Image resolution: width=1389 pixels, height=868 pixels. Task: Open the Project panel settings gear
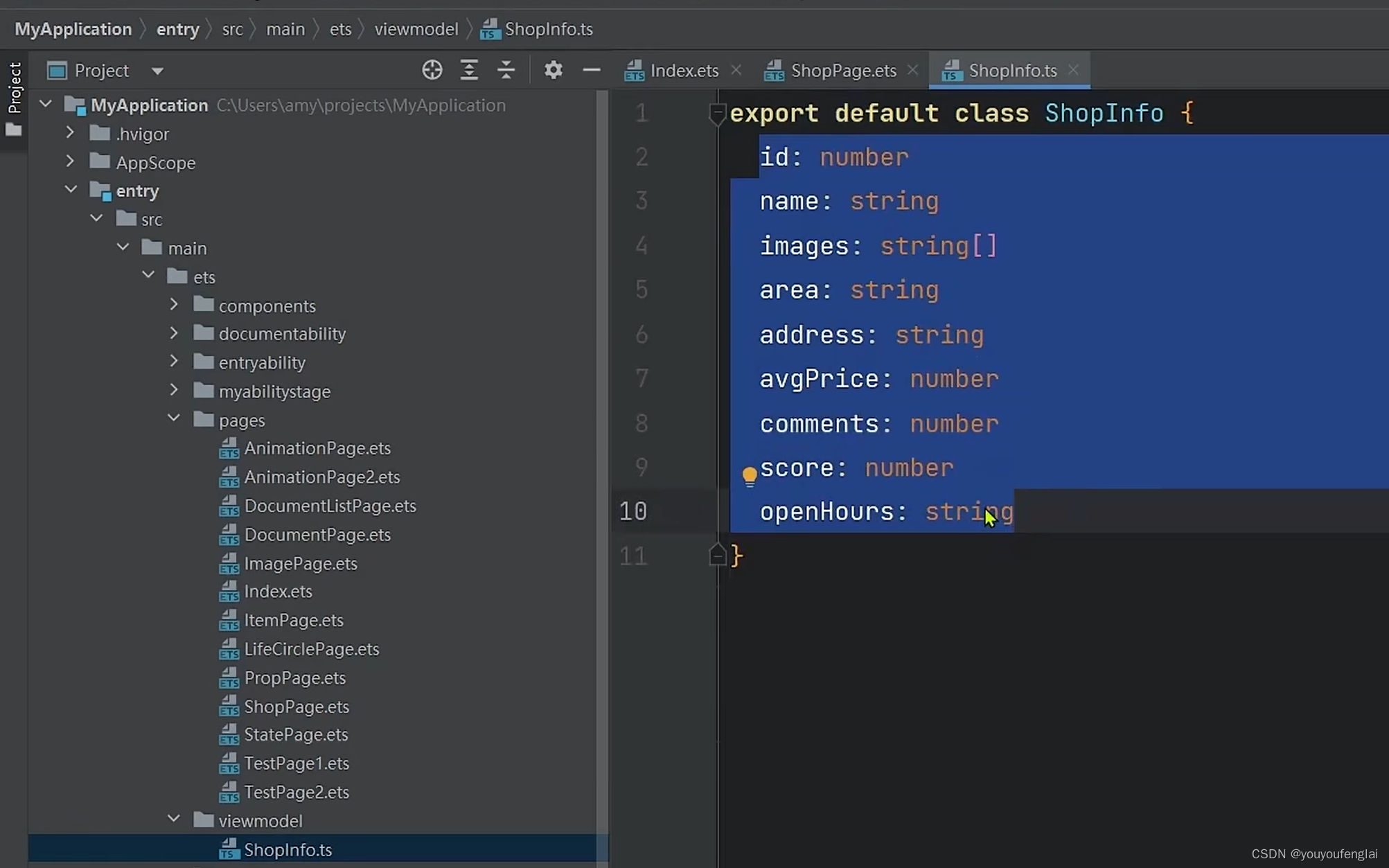(x=553, y=70)
